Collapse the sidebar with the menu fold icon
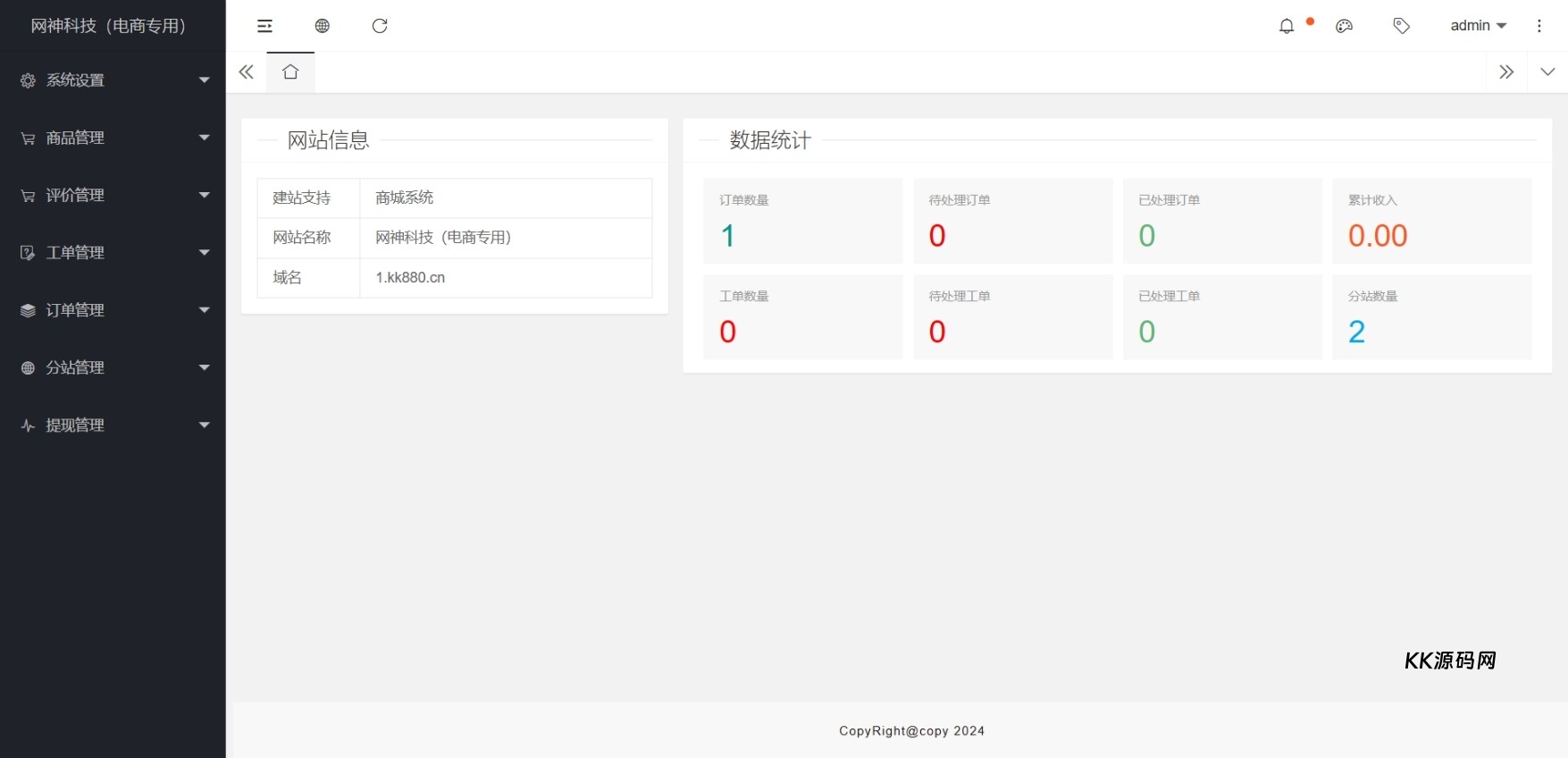Viewport: 1568px width, 758px height. click(x=264, y=26)
